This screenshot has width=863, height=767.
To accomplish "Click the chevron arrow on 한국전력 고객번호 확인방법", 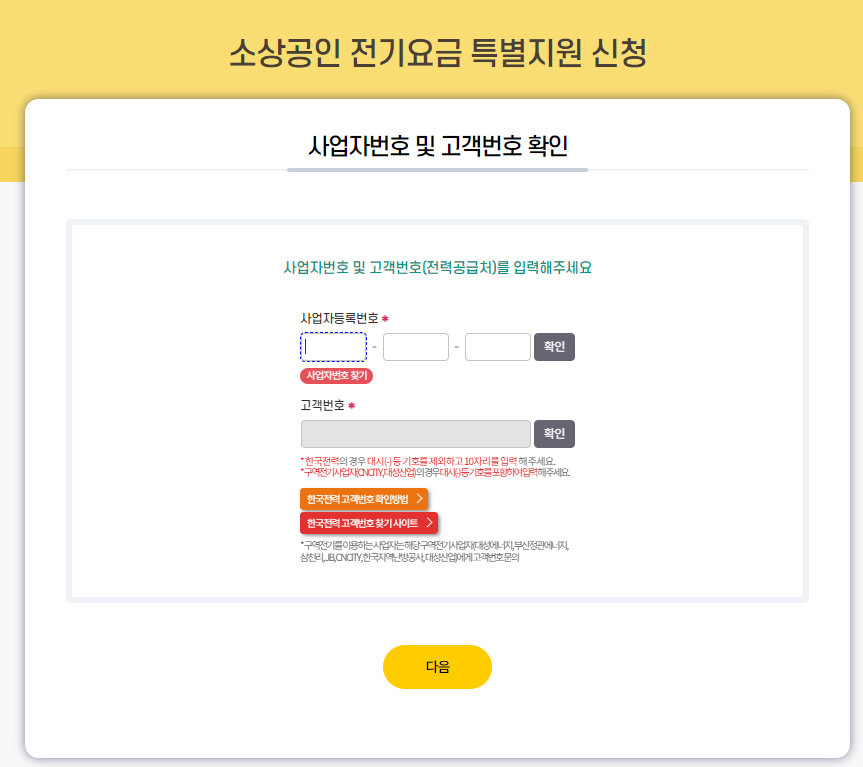I will click(419, 498).
